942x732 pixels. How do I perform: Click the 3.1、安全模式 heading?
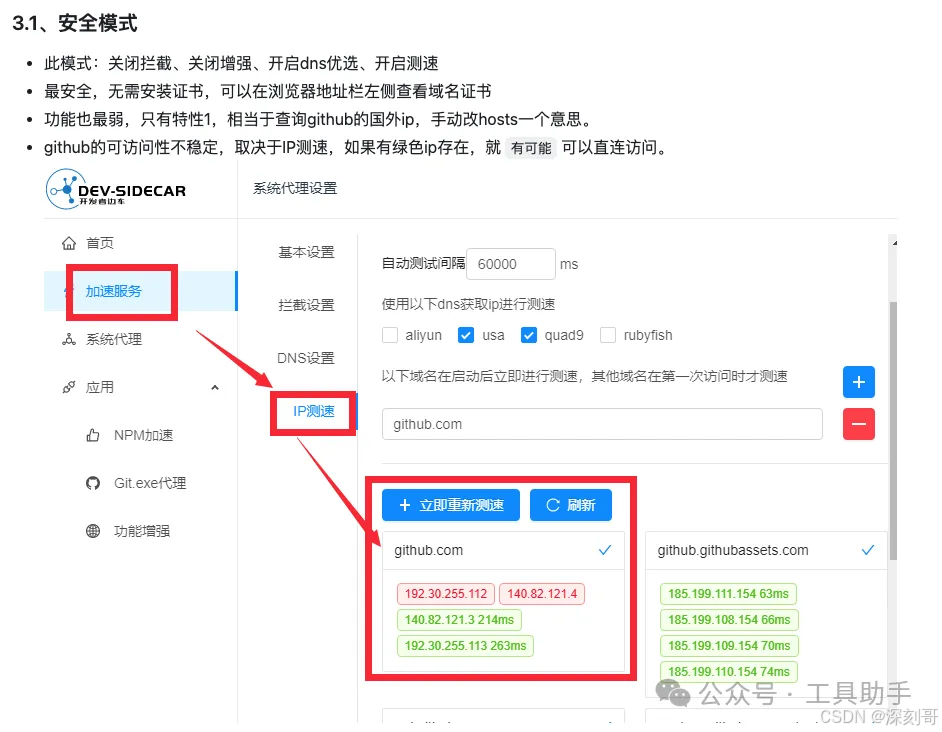point(74,23)
